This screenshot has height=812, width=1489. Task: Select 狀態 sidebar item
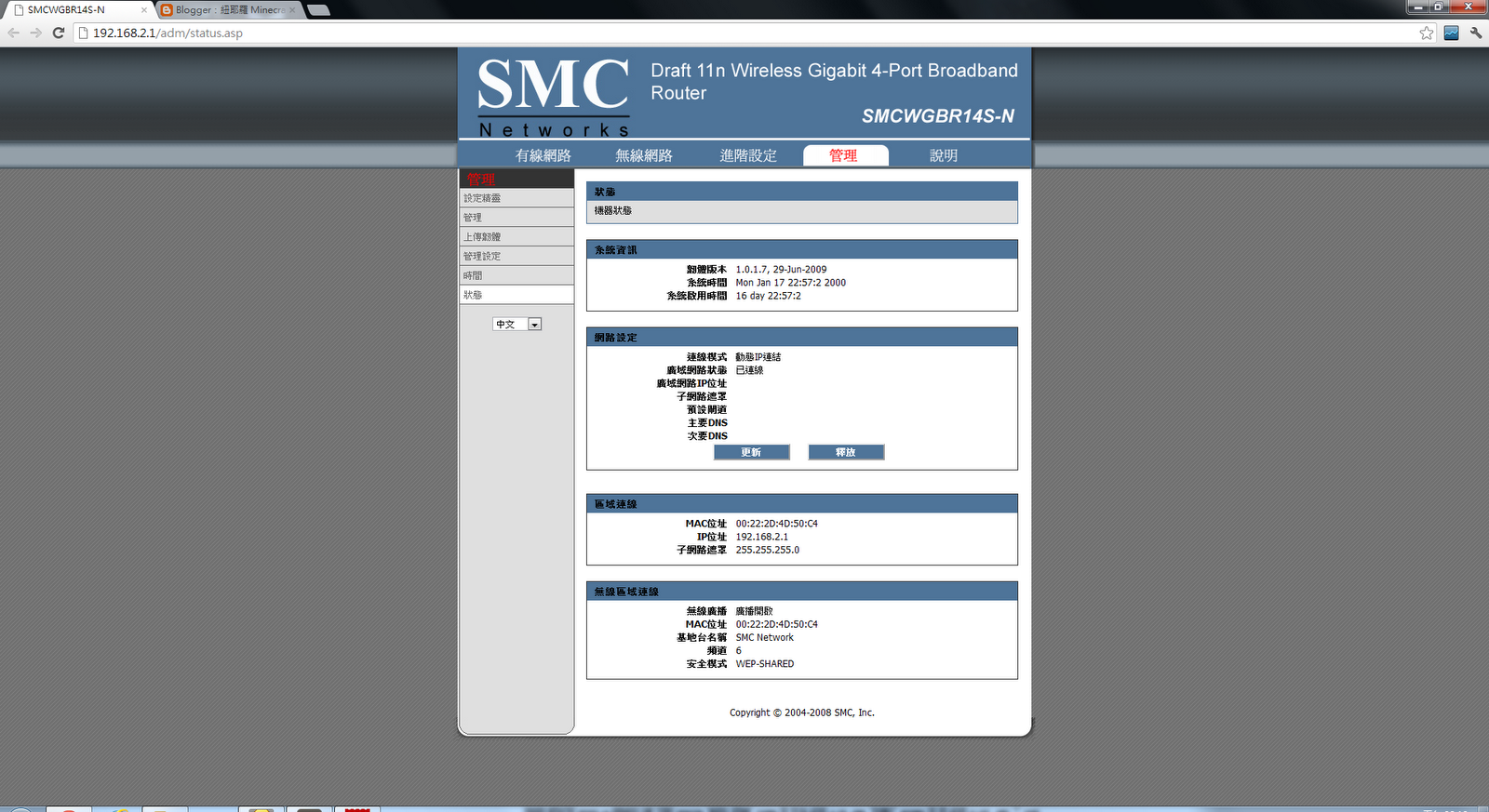pos(516,295)
